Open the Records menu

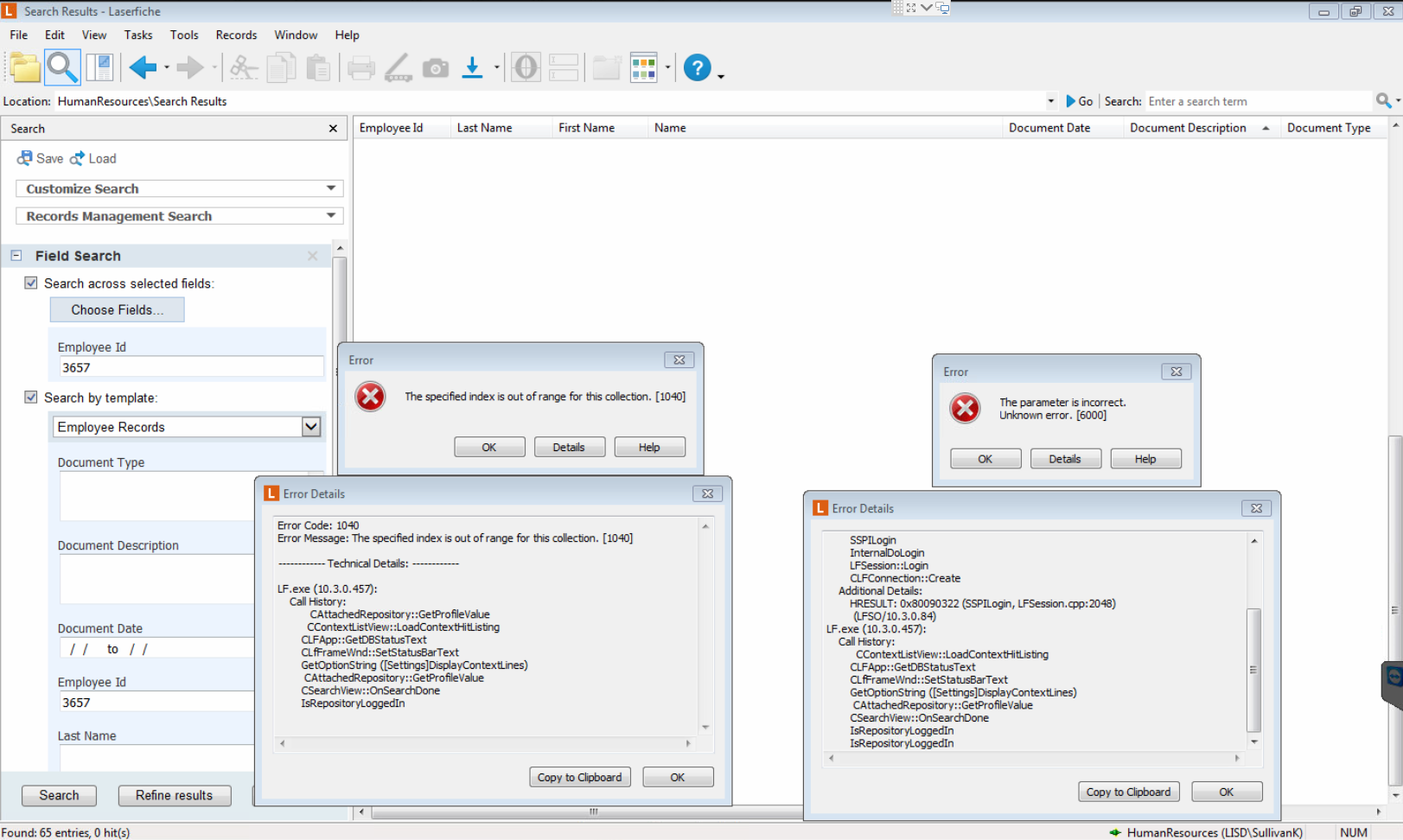click(x=236, y=35)
